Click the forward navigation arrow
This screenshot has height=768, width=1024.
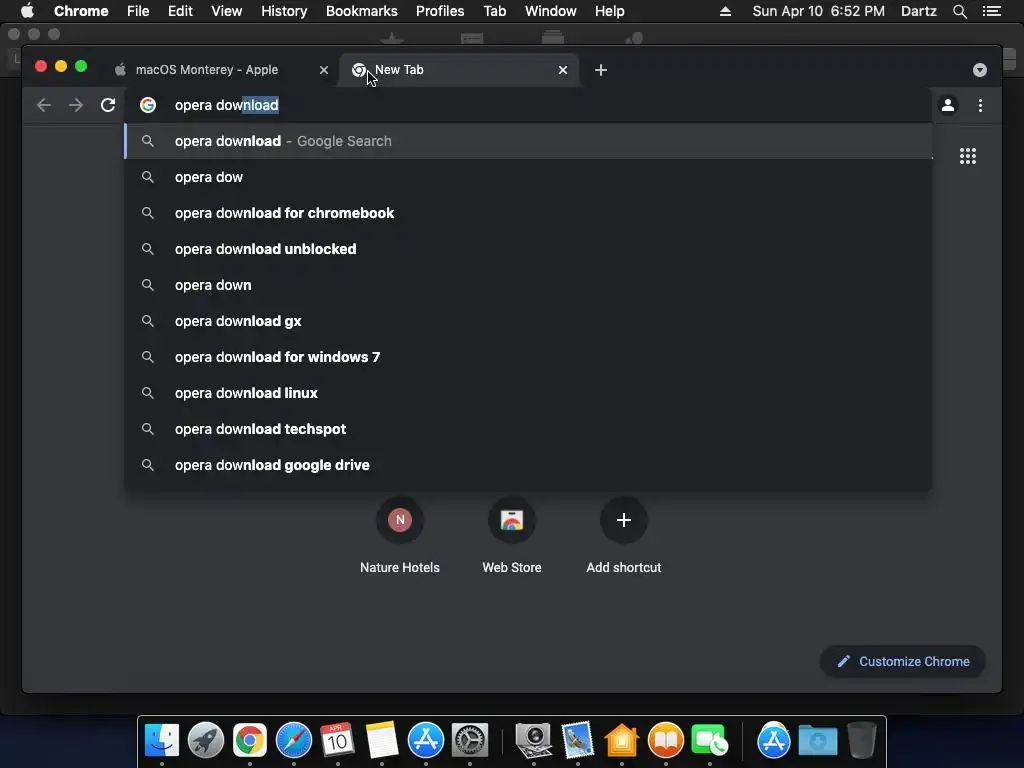pos(76,105)
